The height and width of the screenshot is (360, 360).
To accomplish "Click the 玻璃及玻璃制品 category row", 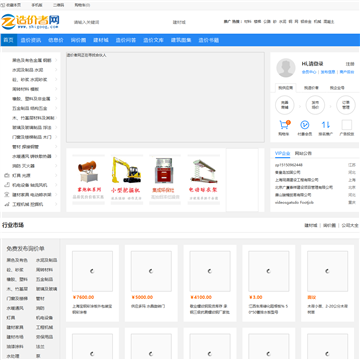I will coord(31,127).
